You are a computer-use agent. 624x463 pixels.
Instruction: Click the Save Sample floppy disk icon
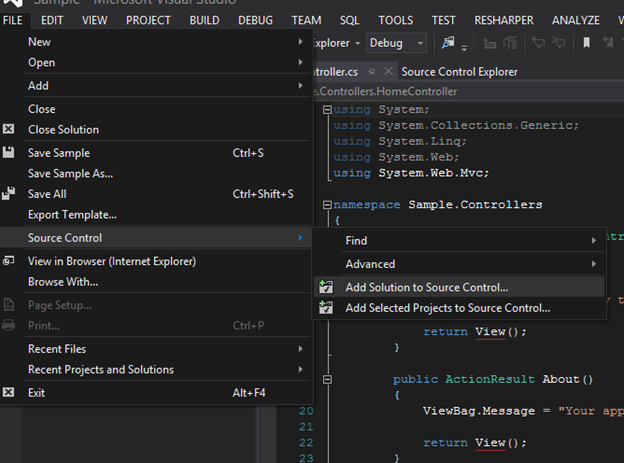pos(8,152)
